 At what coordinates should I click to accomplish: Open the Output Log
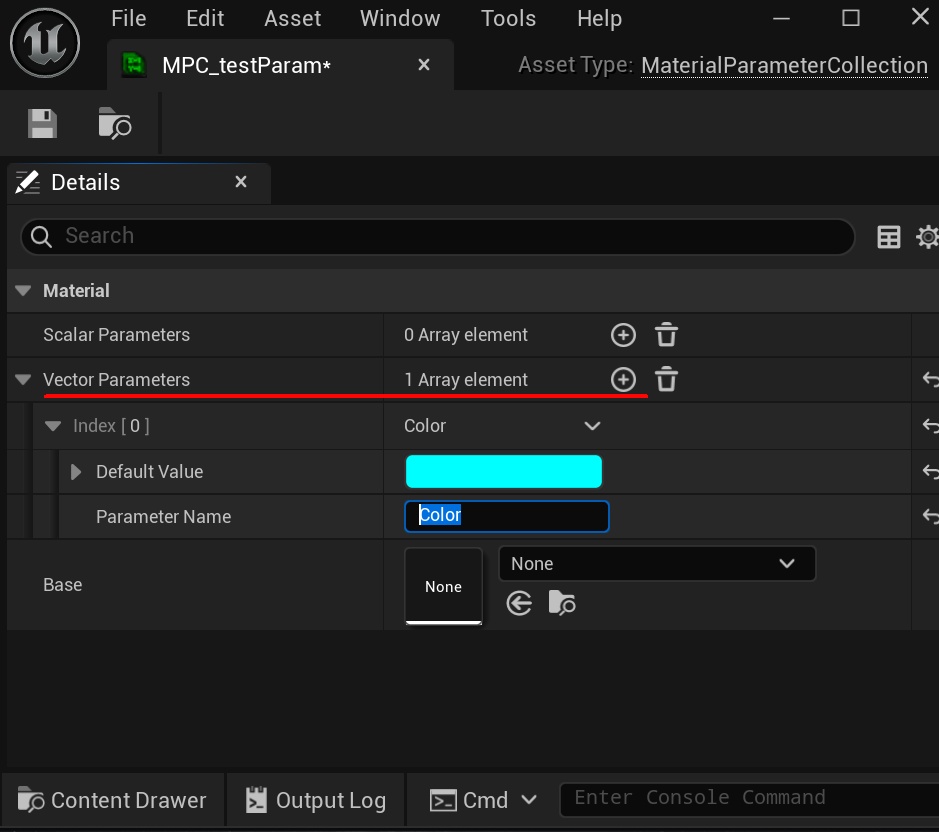[x=316, y=800]
